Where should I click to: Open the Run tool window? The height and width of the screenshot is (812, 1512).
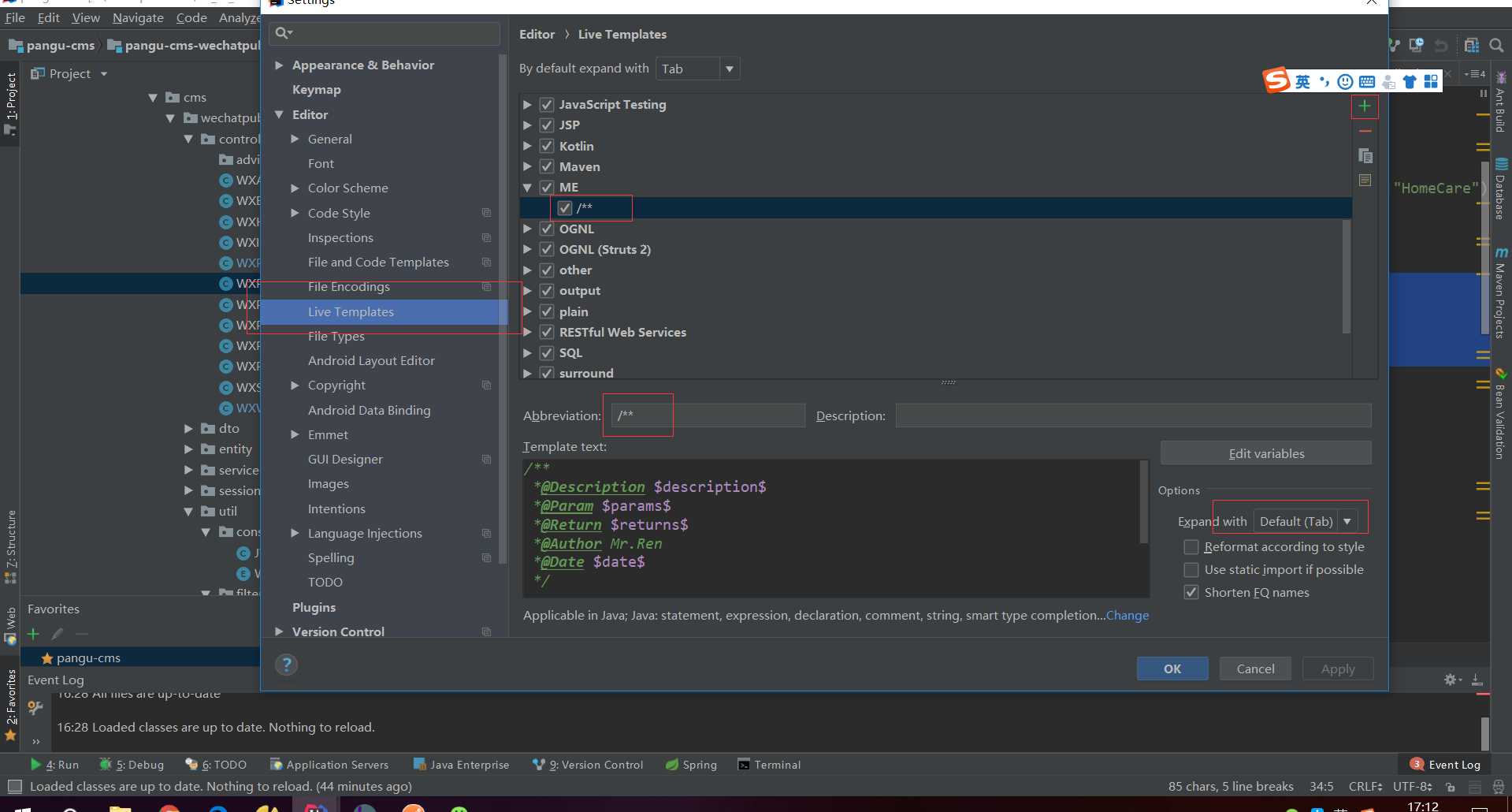pyautogui.click(x=54, y=765)
